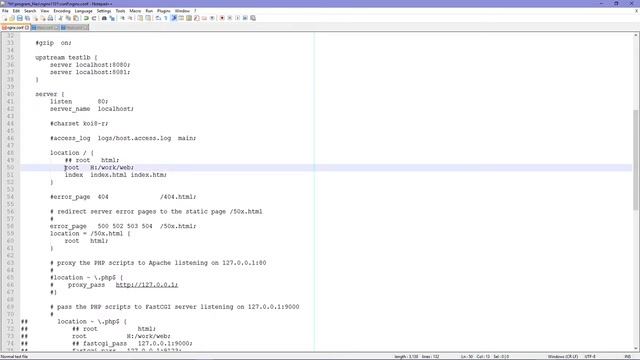Close current document via toolbar Close icon
Image resolution: width=640 pixels, height=360 pixels.
[36, 18]
